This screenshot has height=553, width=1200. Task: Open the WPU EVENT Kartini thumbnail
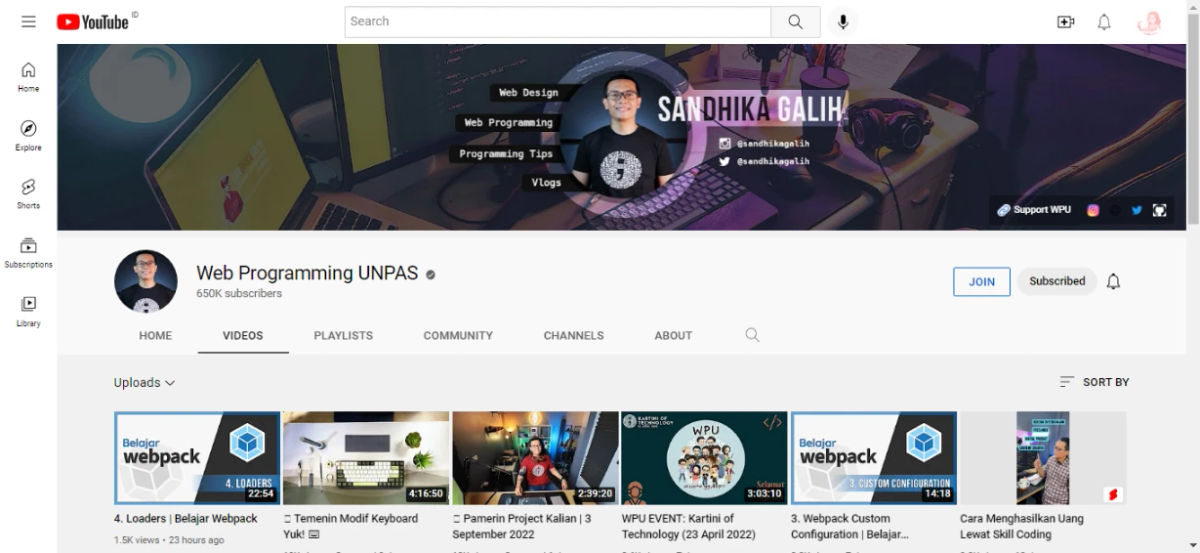[x=704, y=458]
